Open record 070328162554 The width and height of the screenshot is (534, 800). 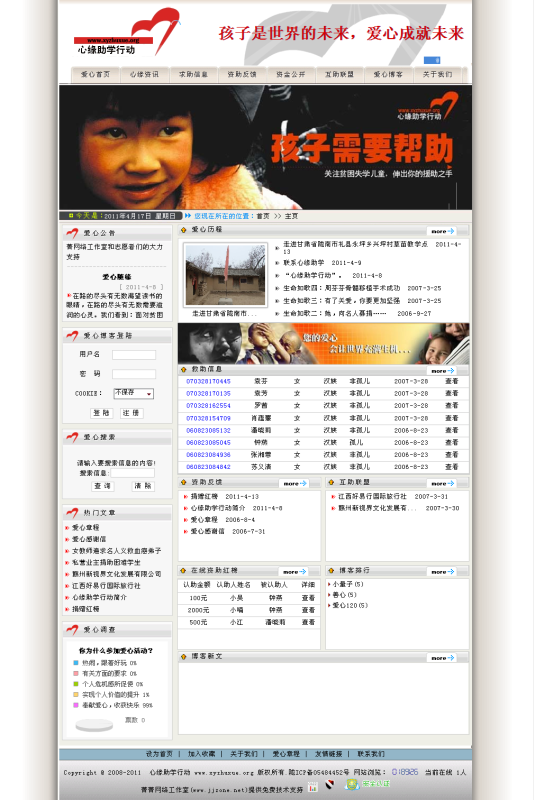tap(208, 406)
